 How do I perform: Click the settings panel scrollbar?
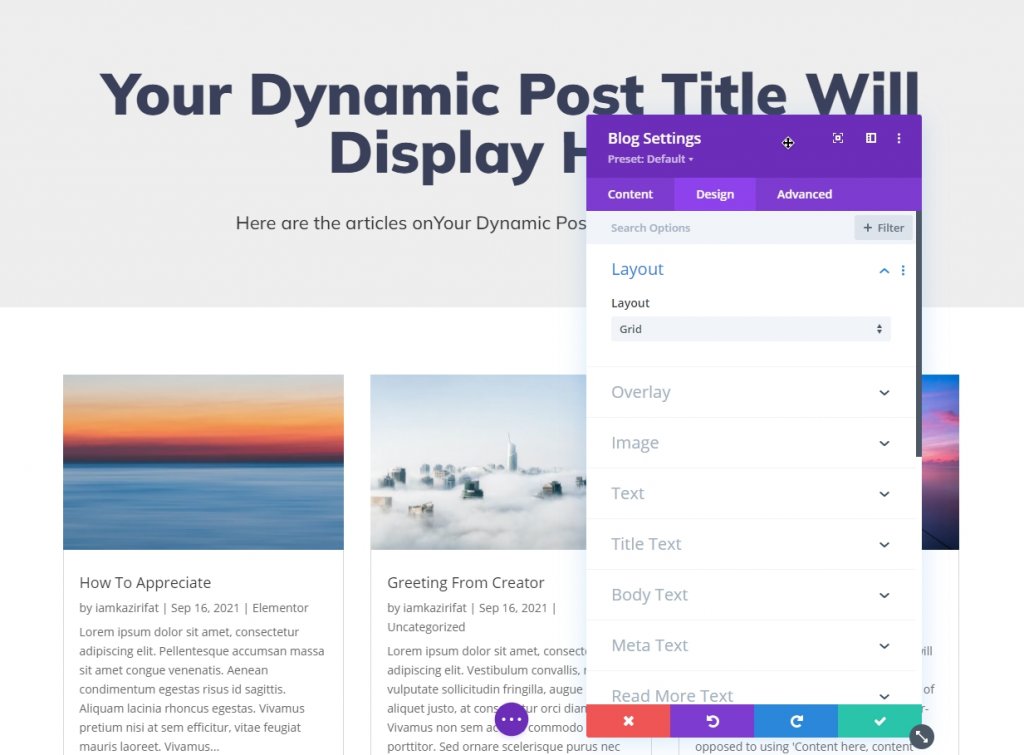click(919, 333)
